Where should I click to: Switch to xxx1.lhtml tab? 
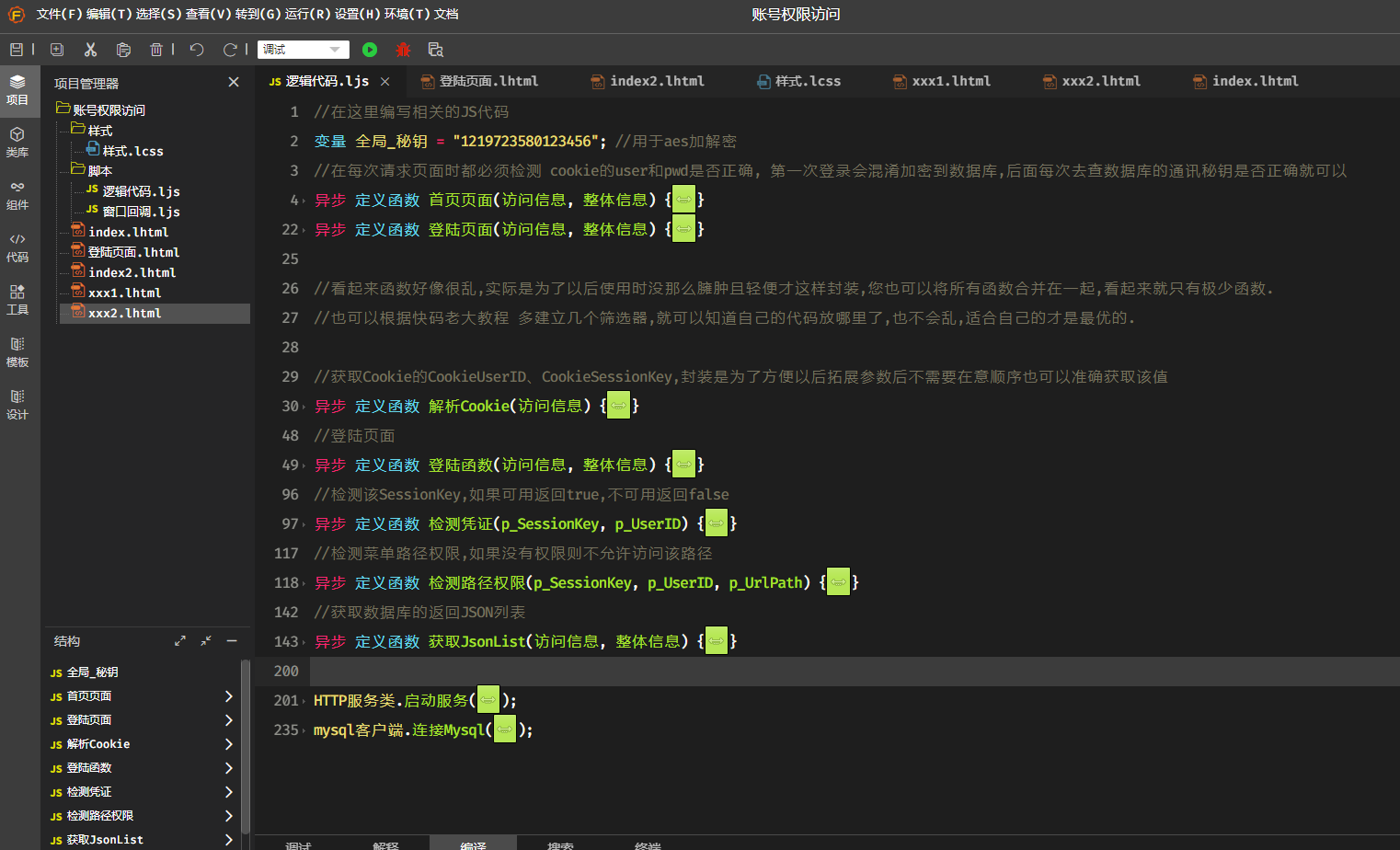(943, 82)
